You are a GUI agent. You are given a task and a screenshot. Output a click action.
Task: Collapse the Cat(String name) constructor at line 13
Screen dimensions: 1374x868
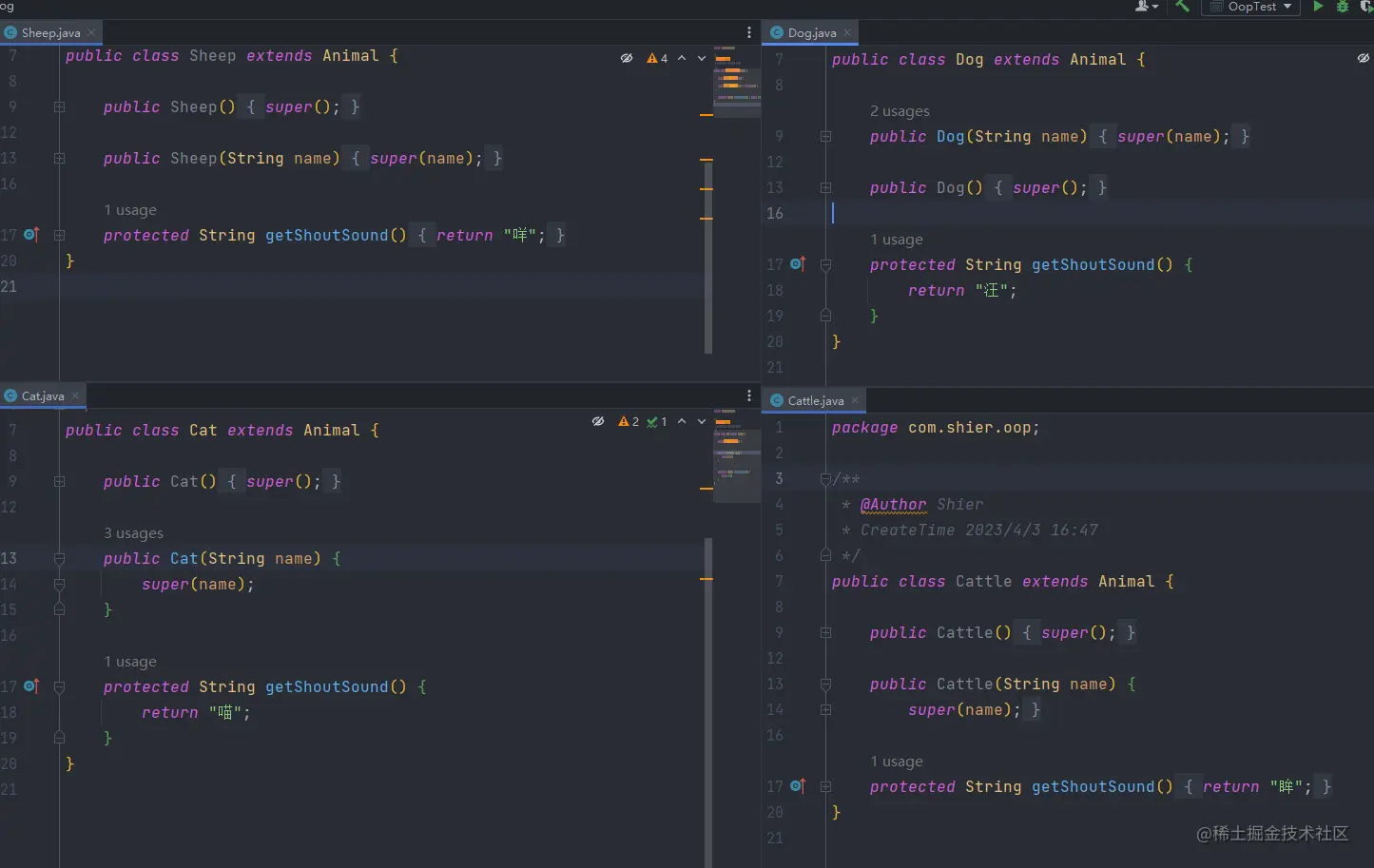tap(59, 558)
